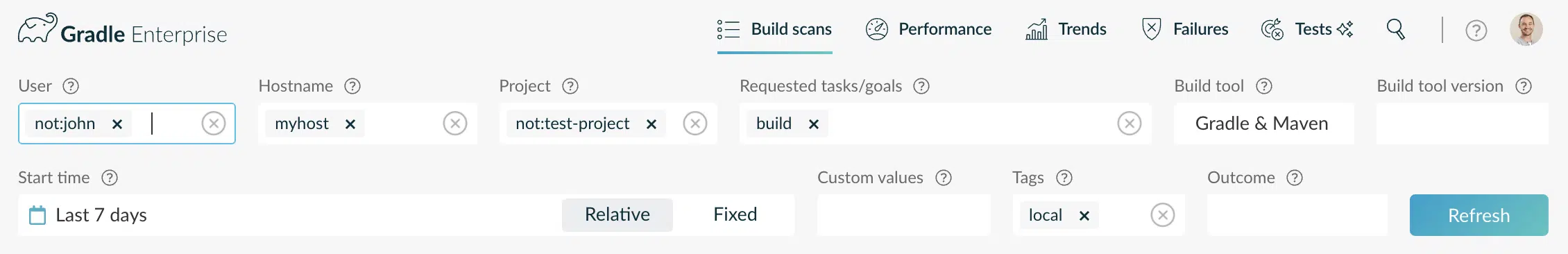Clear all entries in the Hostname field
1568x254 pixels.
click(x=455, y=124)
